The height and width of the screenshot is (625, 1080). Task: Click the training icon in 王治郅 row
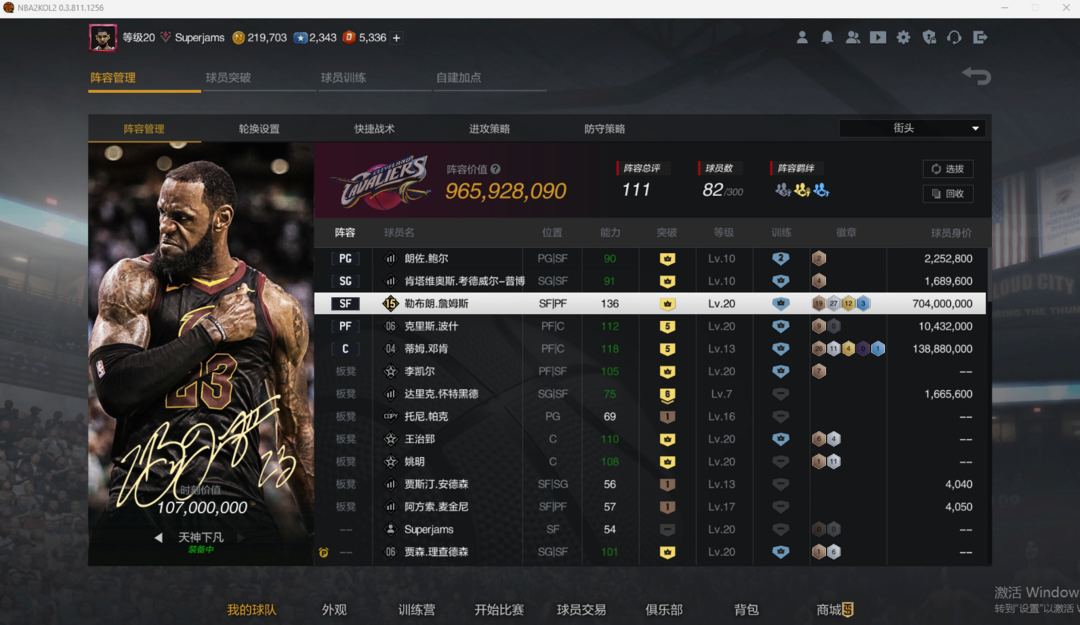(780, 439)
